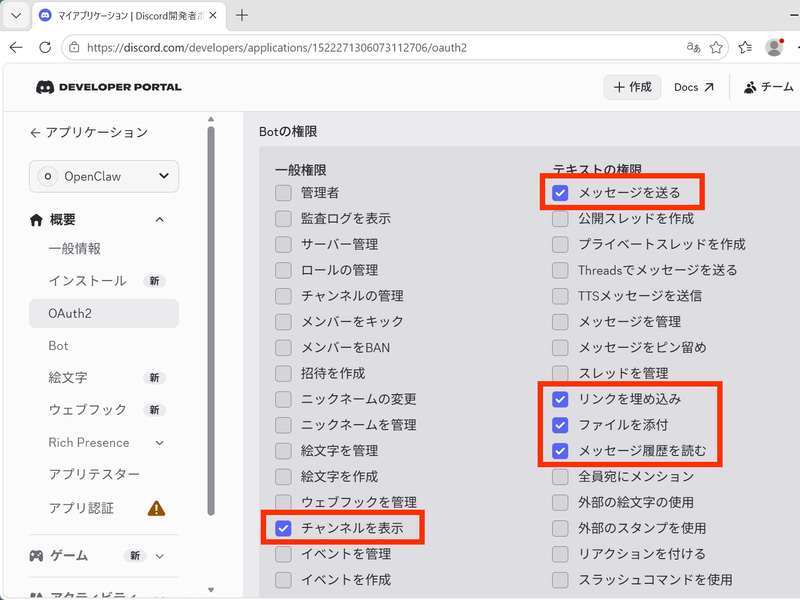Enable リアクションを付ける checkbox
This screenshot has height=600, width=800.
tap(560, 554)
